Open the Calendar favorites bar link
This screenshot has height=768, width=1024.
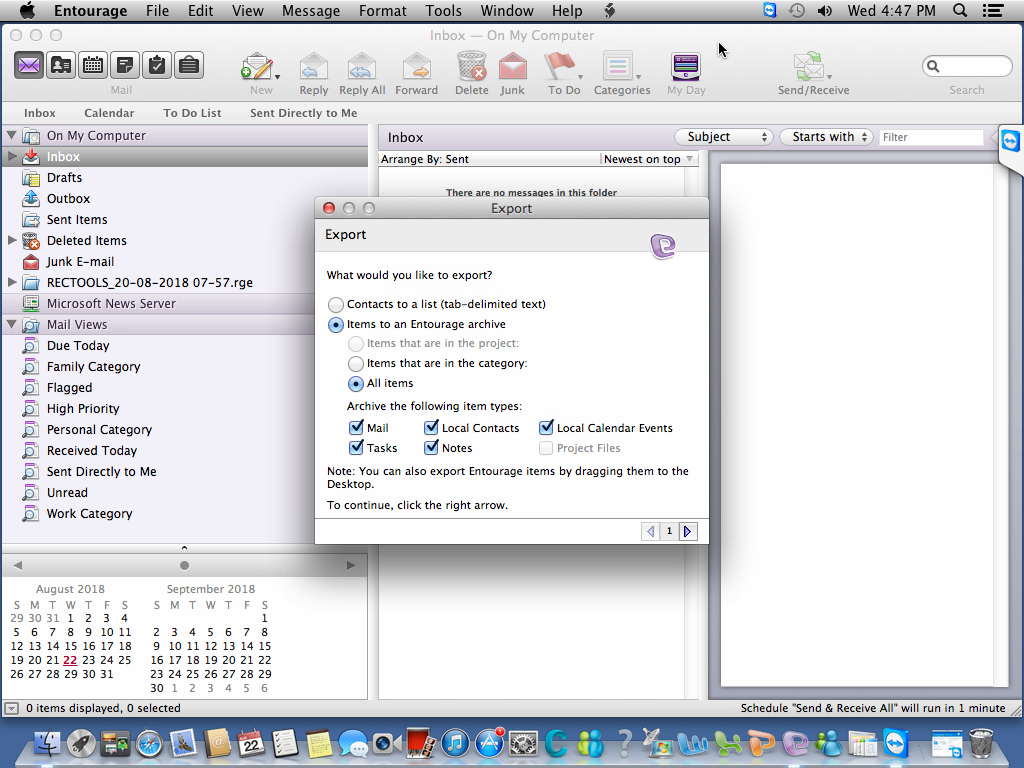point(109,113)
